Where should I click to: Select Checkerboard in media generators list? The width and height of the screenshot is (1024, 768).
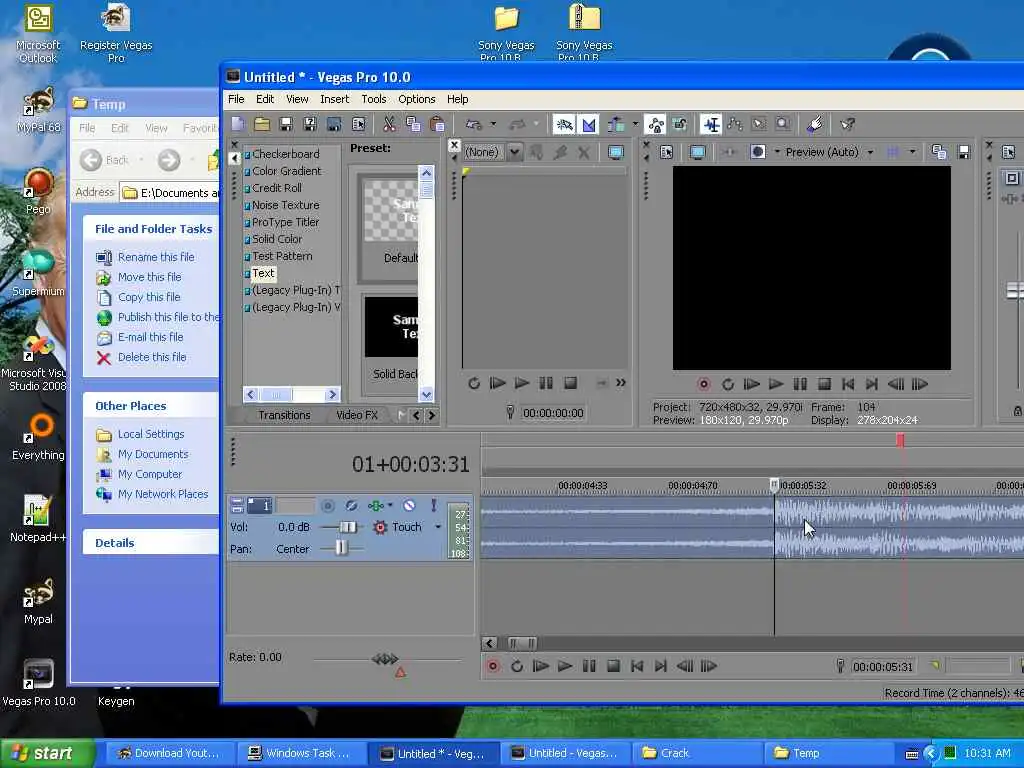285,154
